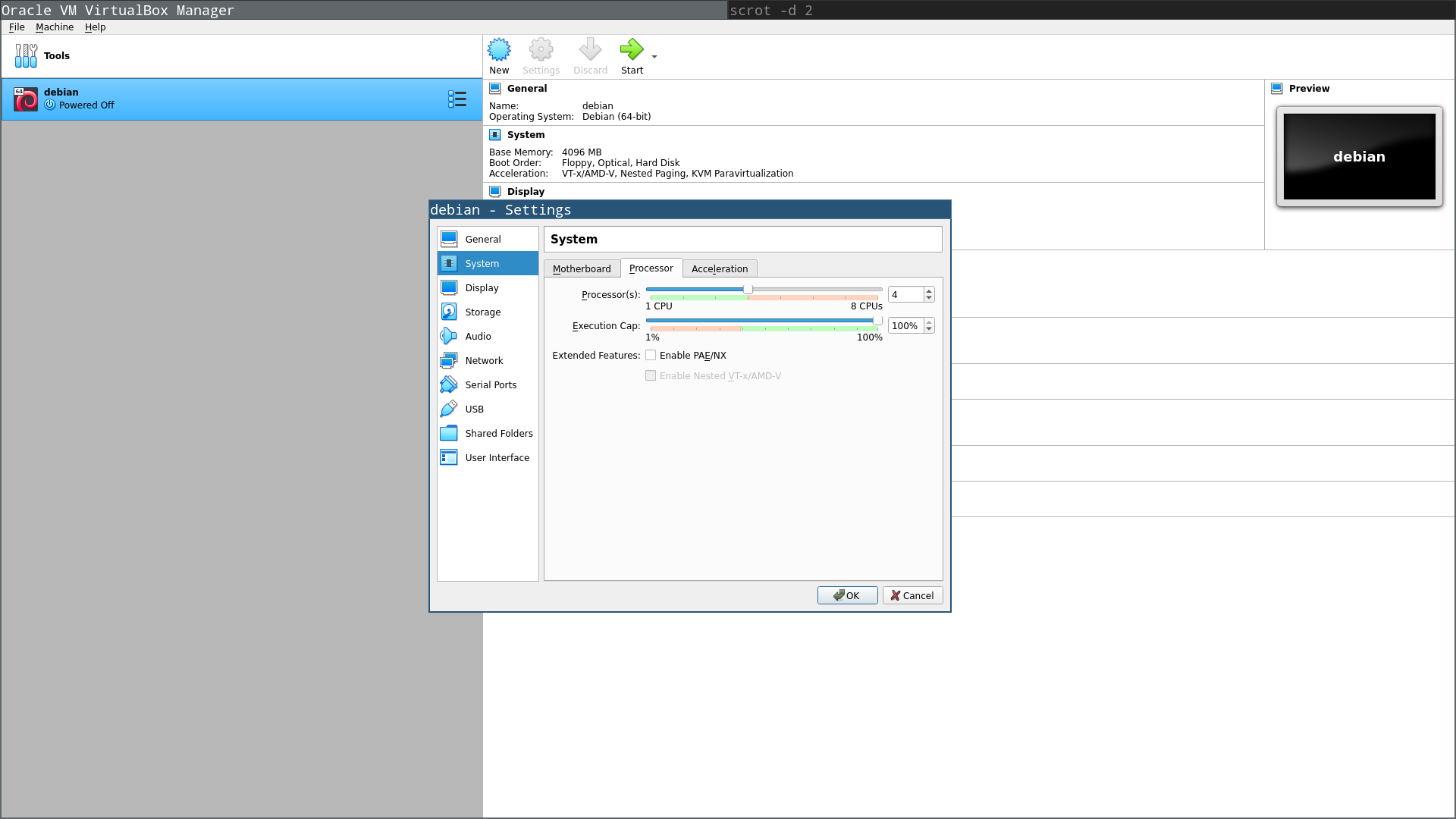The width and height of the screenshot is (1456, 819).
Task: Decrease Execution Cap spinner down arrow
Action: [x=929, y=329]
